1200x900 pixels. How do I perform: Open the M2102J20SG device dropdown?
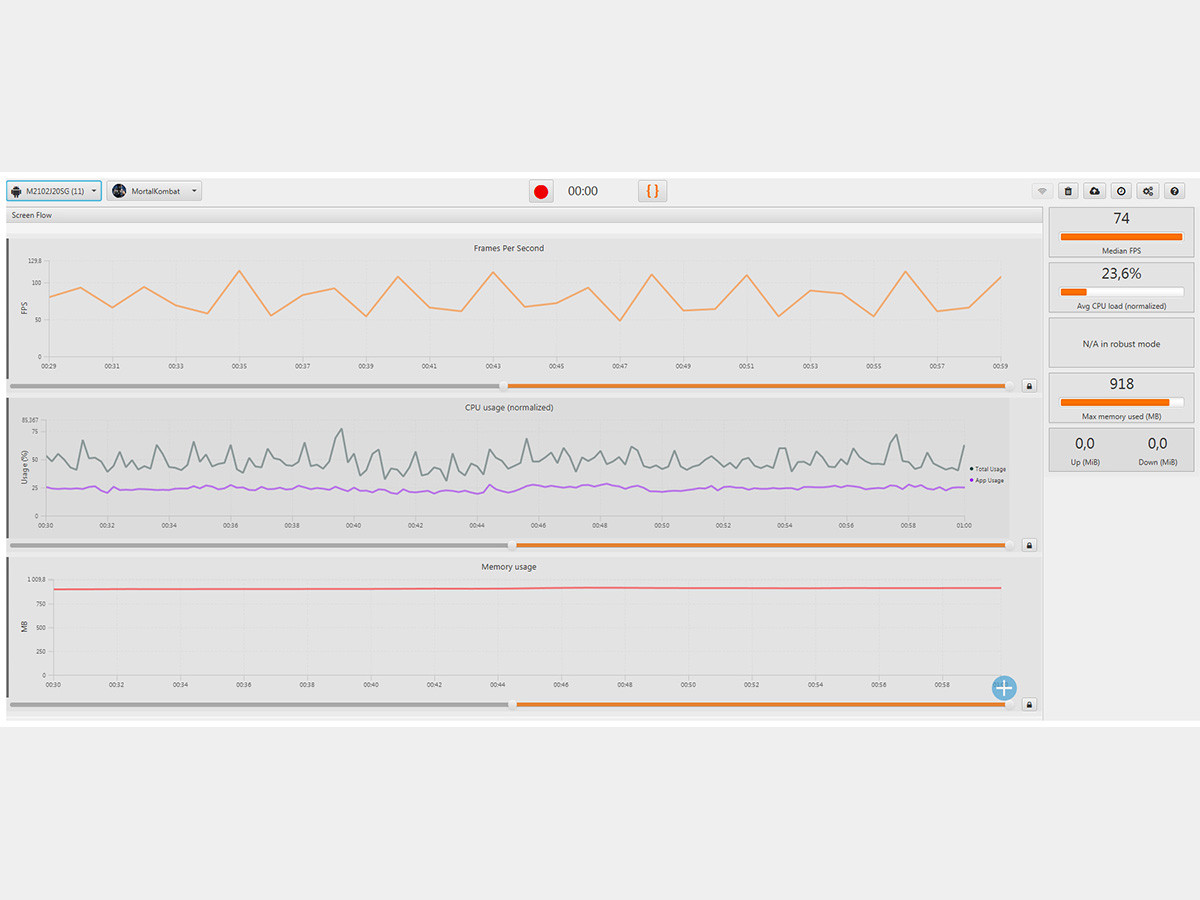(x=54, y=191)
